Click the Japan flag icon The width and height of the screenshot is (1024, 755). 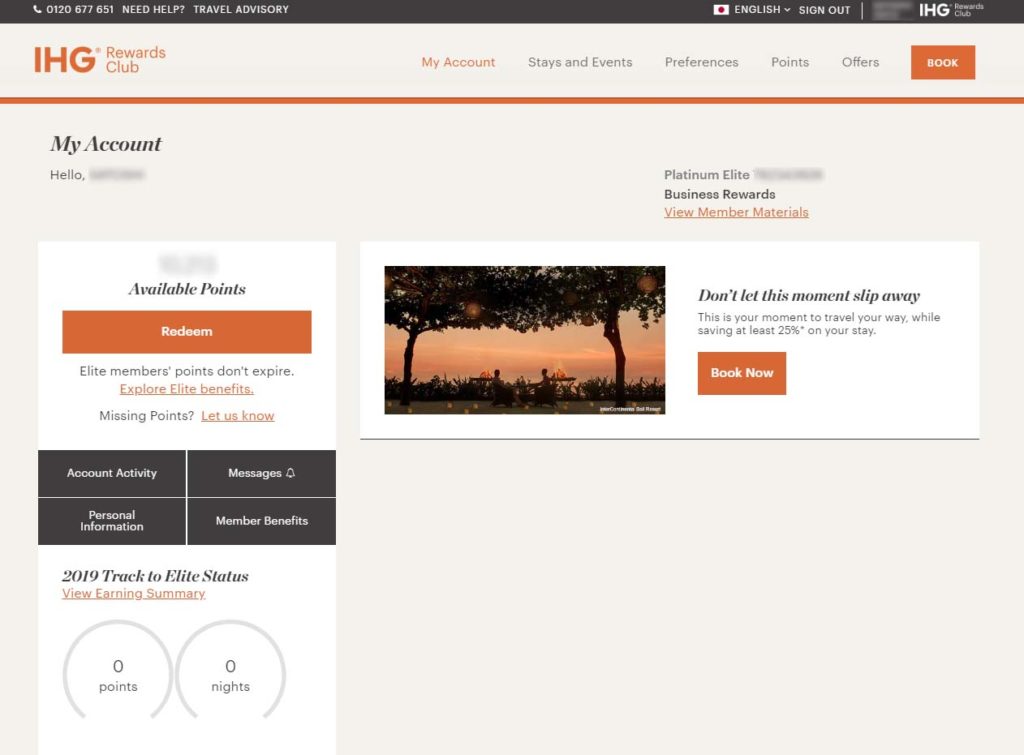721,10
